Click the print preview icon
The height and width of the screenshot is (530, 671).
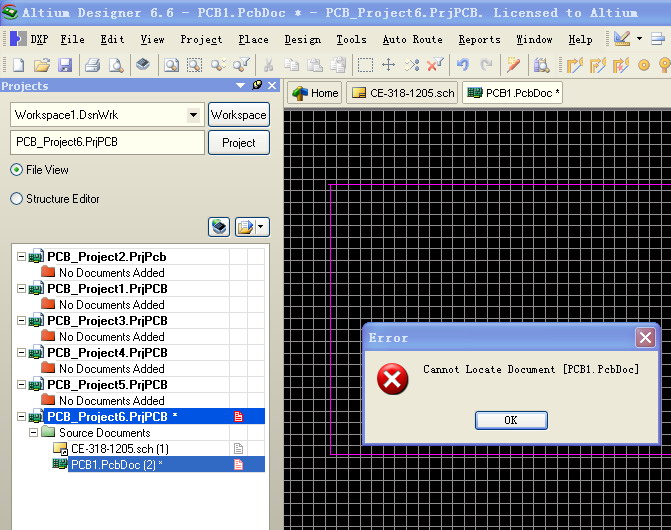click(x=116, y=65)
